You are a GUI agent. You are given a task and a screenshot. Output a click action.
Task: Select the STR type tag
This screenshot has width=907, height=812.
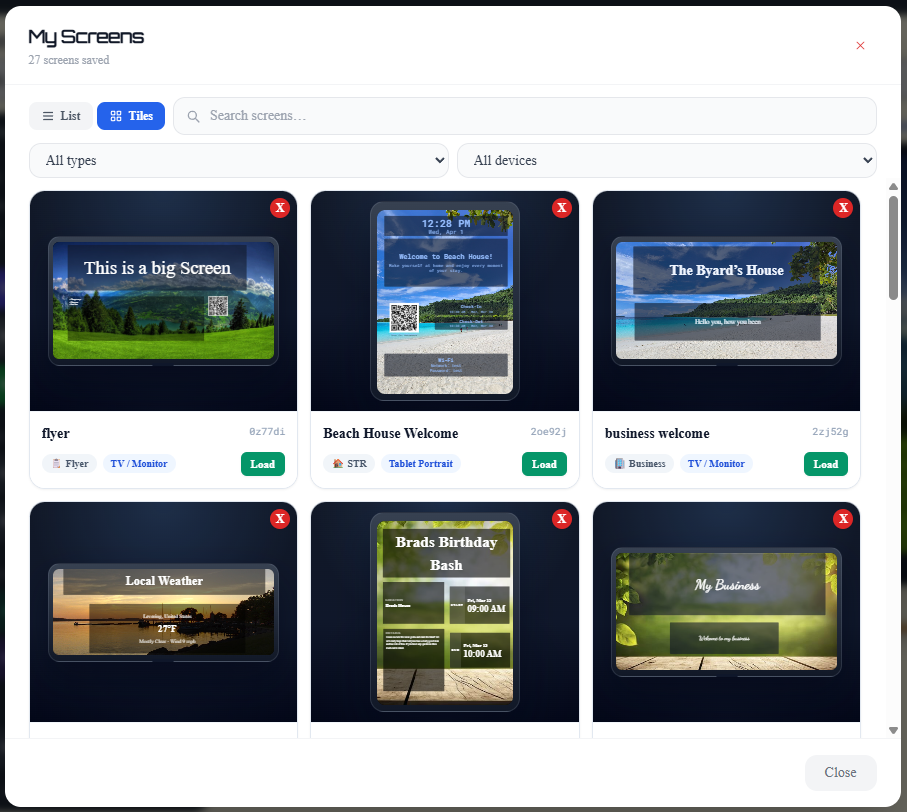point(349,463)
